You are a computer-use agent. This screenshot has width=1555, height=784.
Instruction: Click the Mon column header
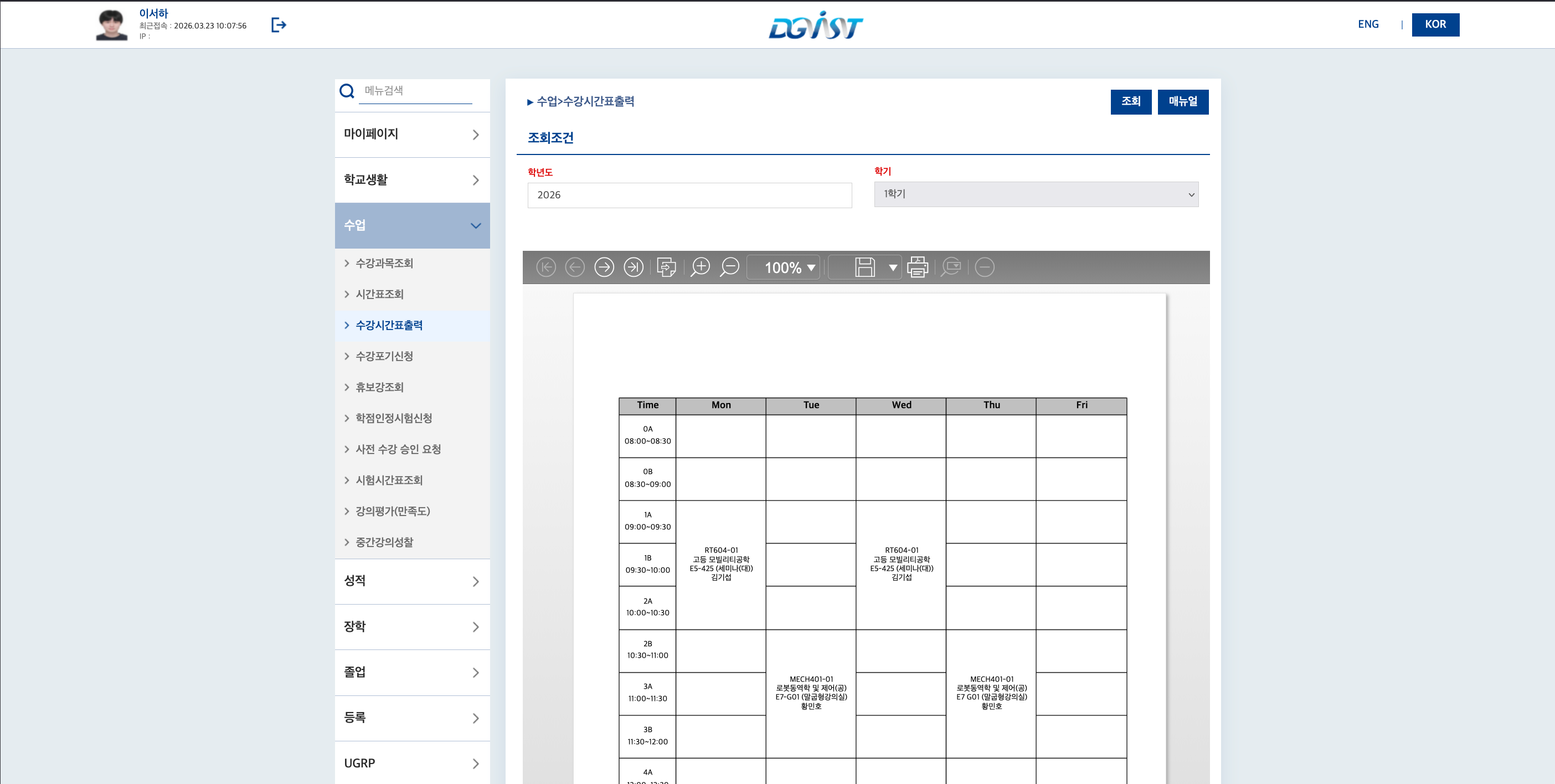(721, 406)
